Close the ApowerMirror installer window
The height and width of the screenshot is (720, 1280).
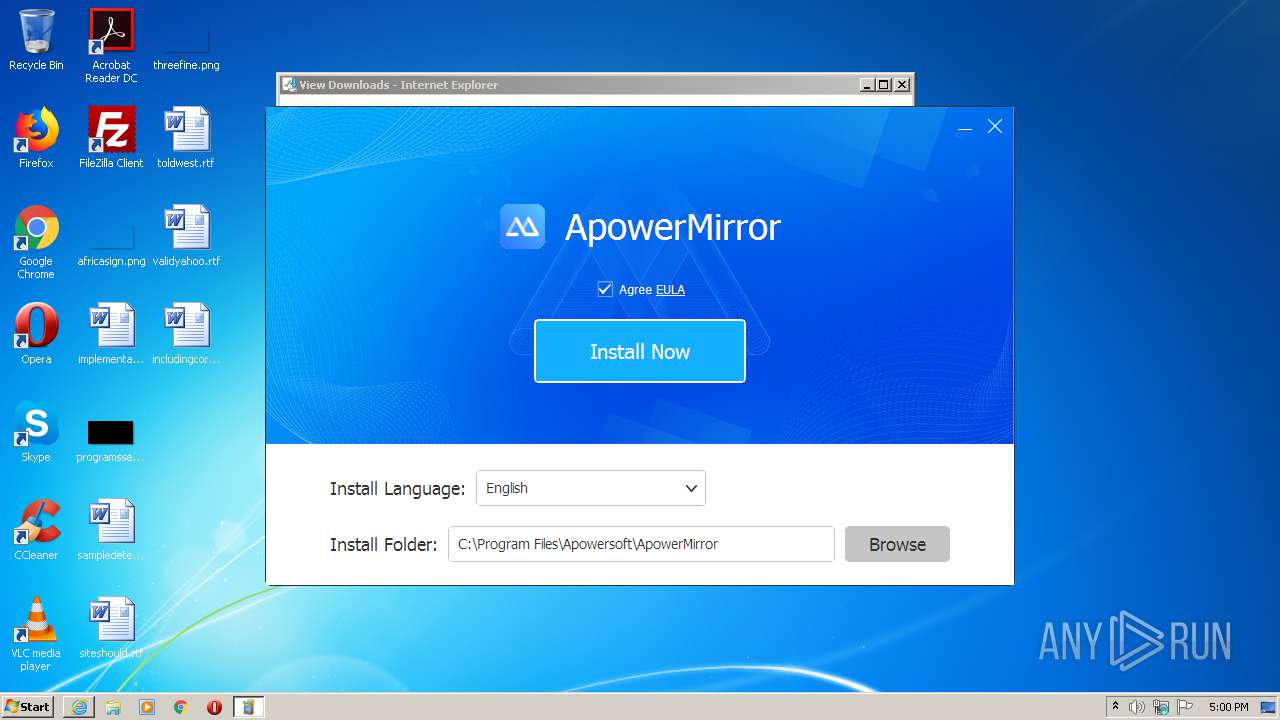[995, 126]
